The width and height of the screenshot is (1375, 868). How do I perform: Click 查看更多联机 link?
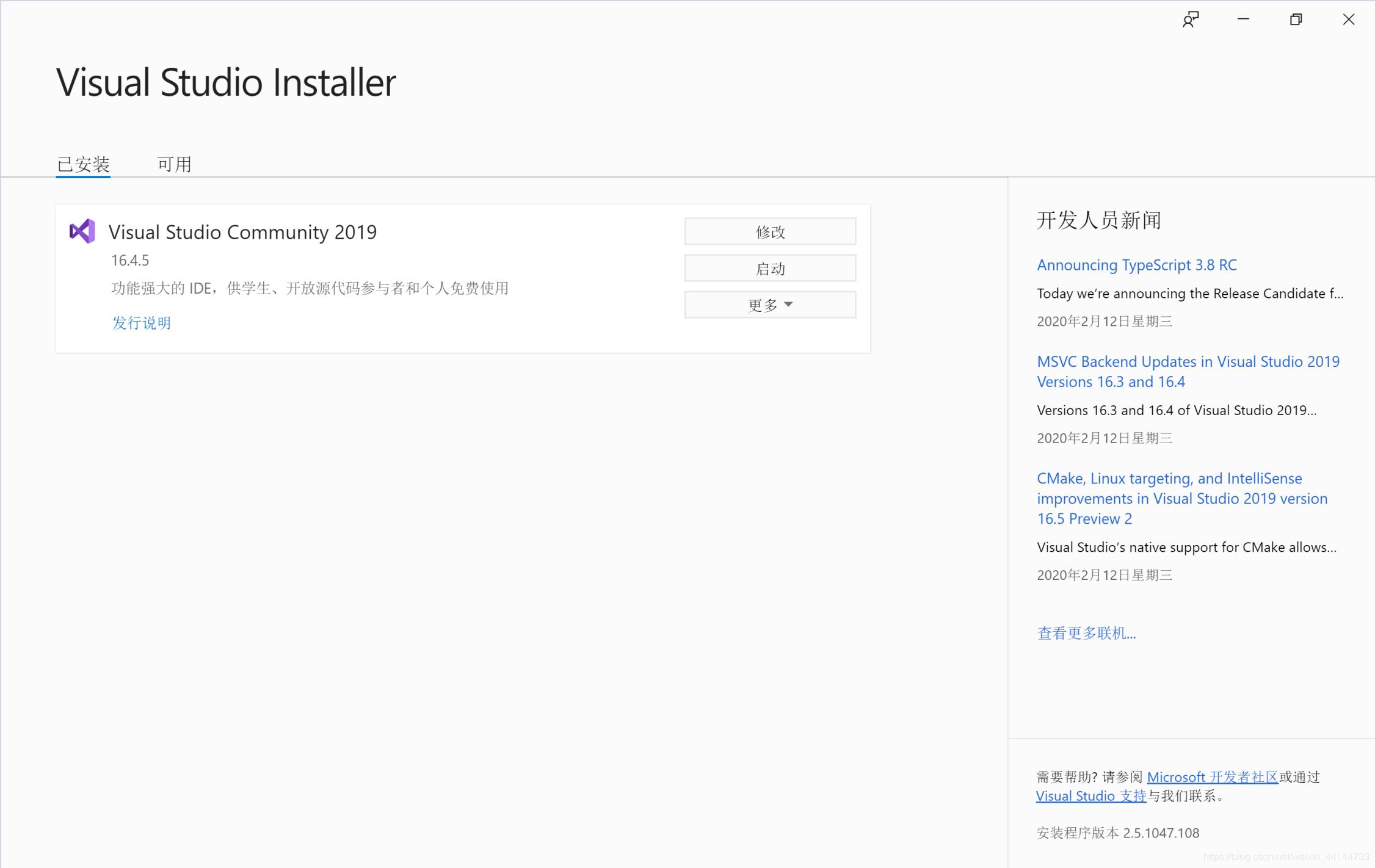pos(1086,633)
